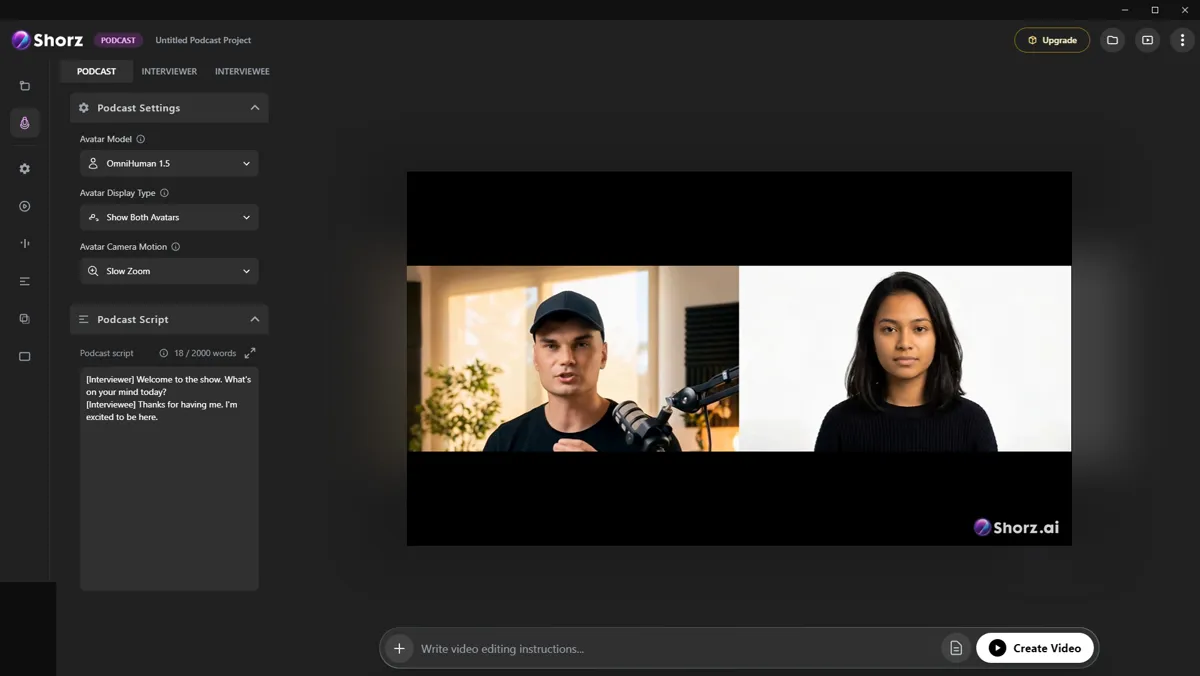1200x676 pixels.
Task: Switch to the INTERVIEWEE tab
Action: [x=242, y=71]
